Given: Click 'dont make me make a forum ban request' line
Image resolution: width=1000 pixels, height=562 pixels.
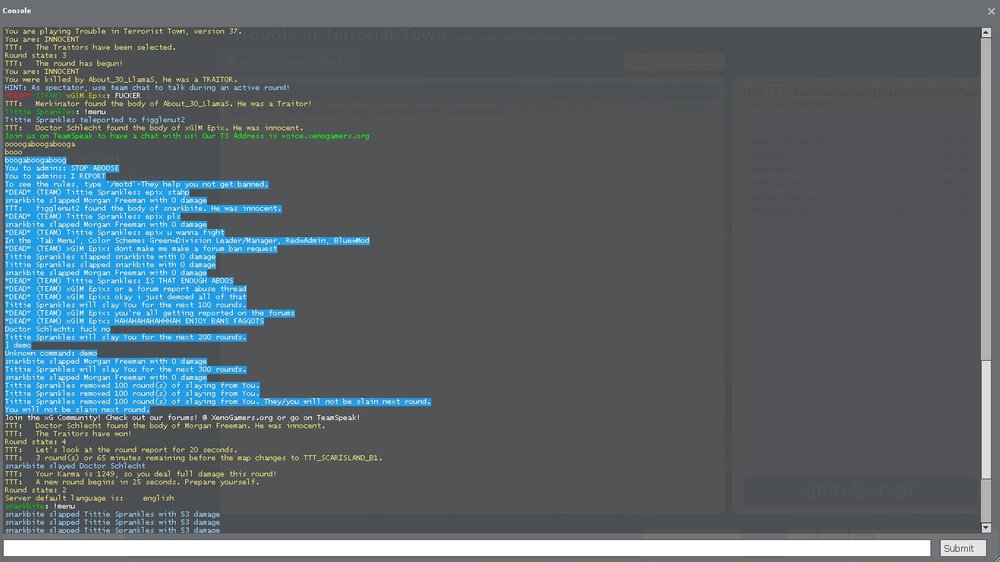Looking at the screenshot, I should [141, 248].
